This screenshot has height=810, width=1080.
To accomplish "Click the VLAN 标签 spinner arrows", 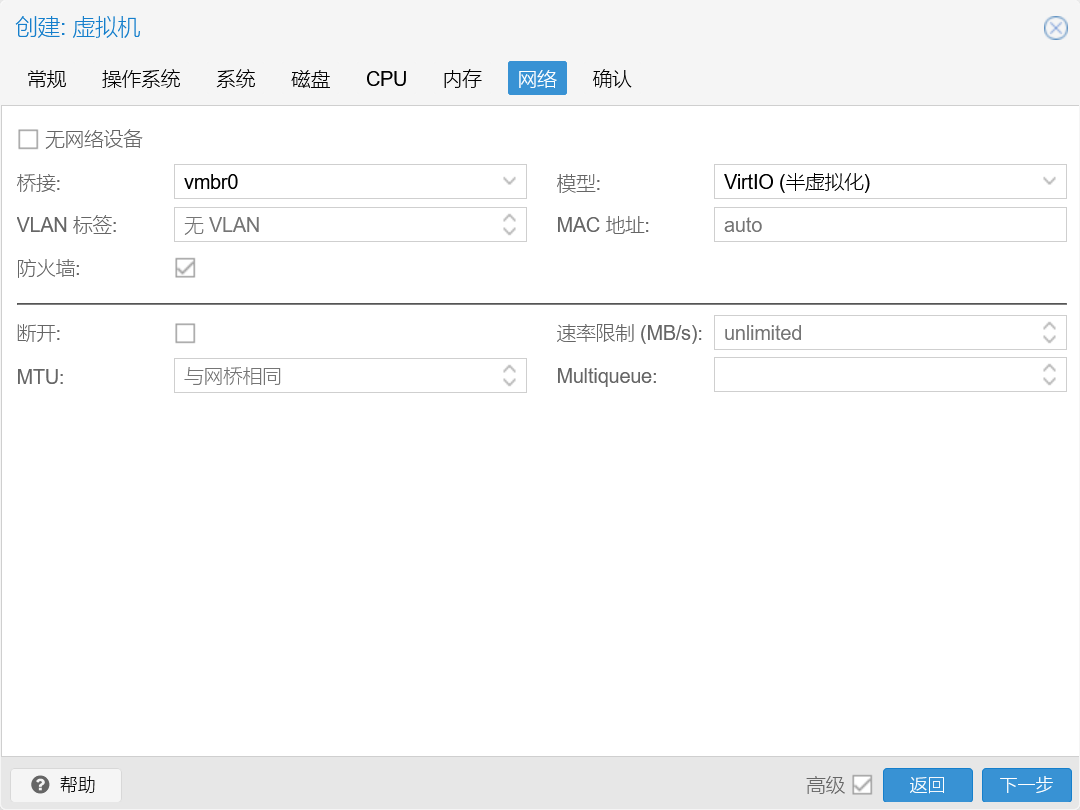I will tap(510, 225).
